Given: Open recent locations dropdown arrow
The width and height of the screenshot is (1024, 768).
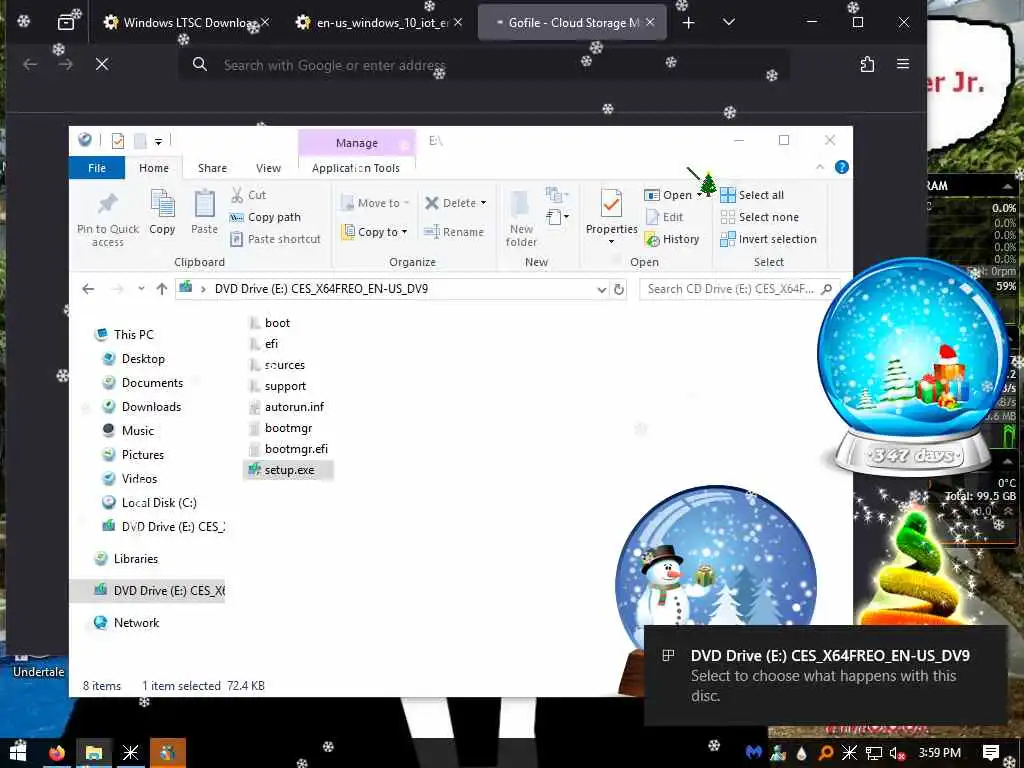Looking at the screenshot, I should coord(141,289).
